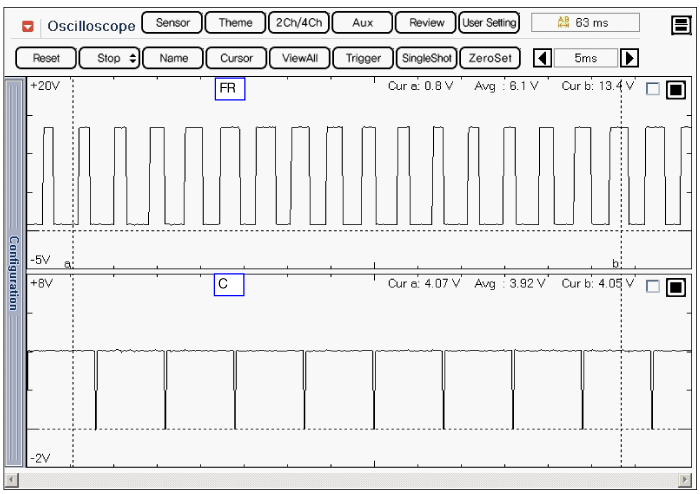The height and width of the screenshot is (494, 700).
Task: Click the AB cursor interval icon
Action: coord(563,22)
